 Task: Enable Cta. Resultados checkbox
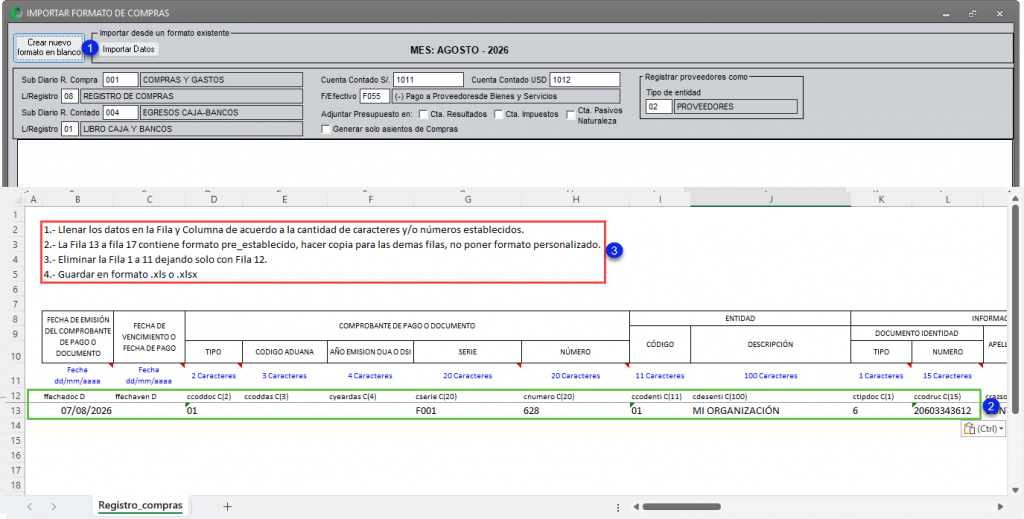[x=423, y=114]
